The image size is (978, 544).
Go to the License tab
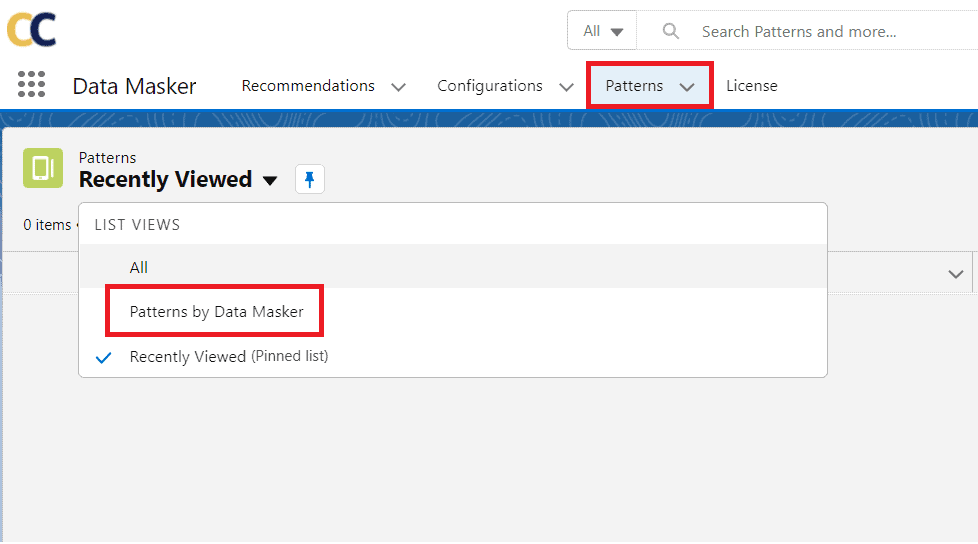(x=752, y=86)
